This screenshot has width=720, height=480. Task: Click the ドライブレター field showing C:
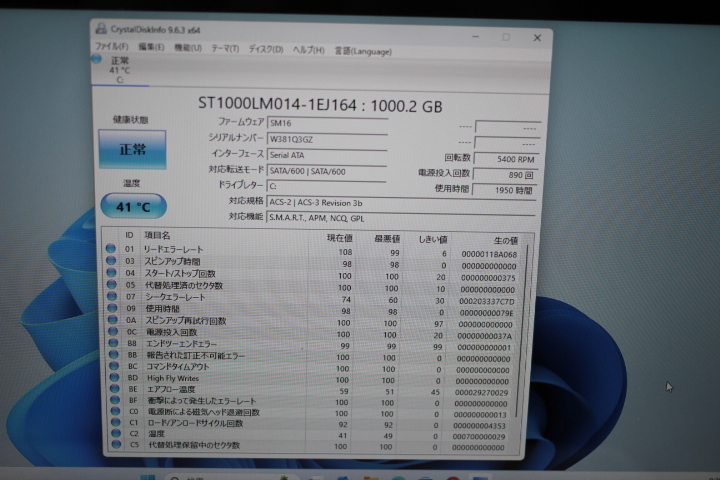[326, 186]
